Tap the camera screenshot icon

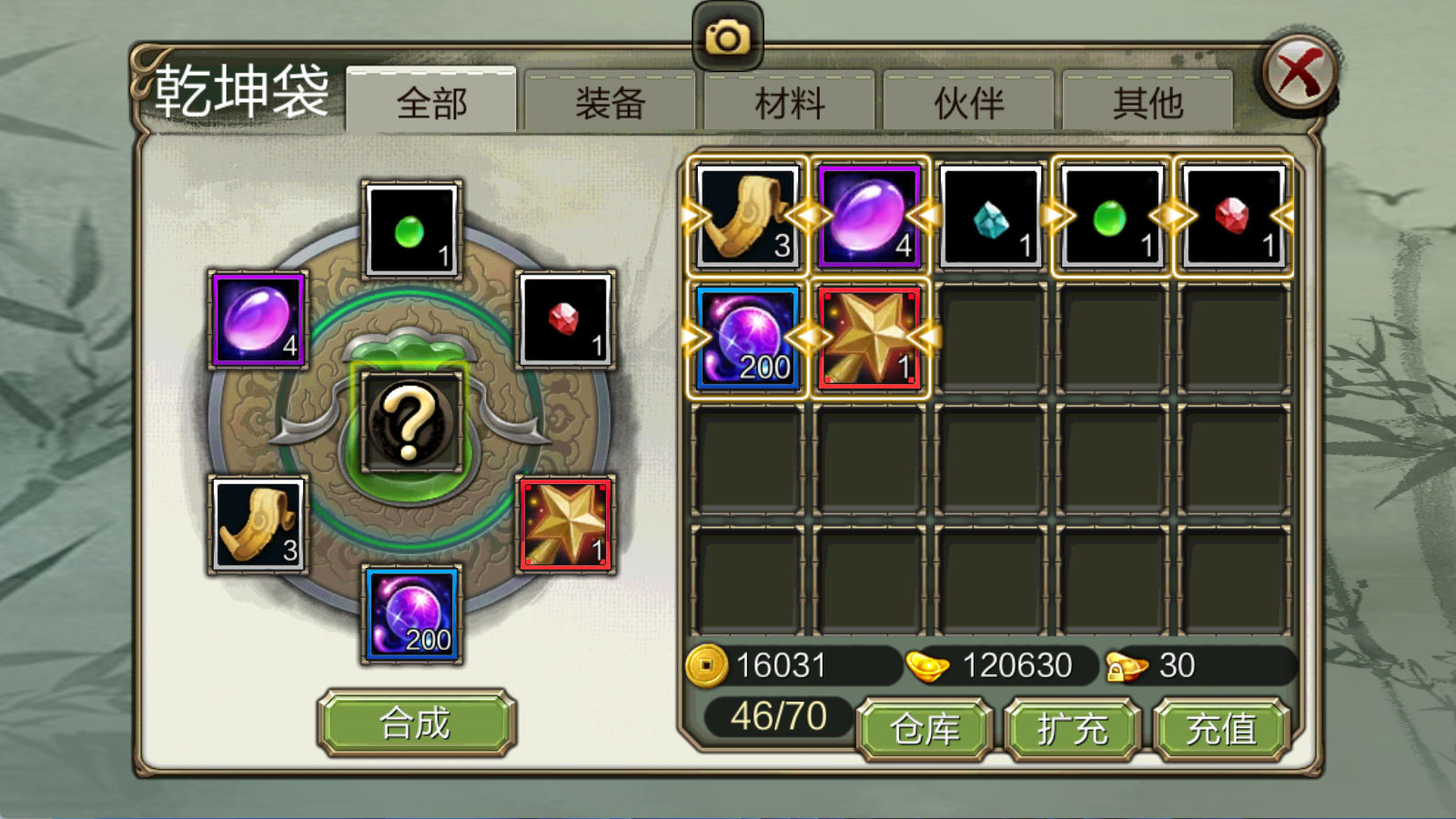pyautogui.click(x=727, y=36)
